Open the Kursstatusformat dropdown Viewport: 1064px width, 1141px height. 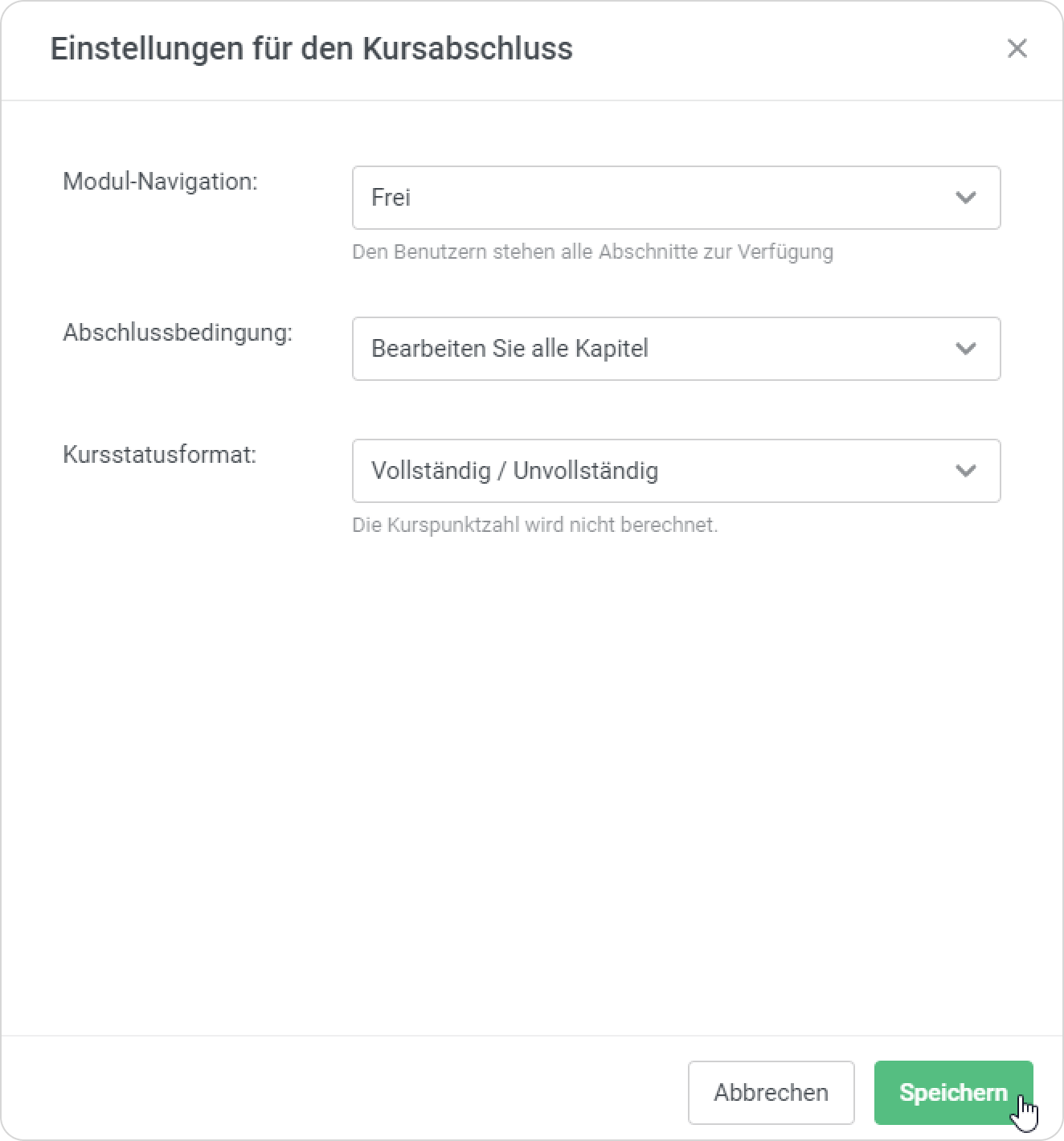coord(763,471)
